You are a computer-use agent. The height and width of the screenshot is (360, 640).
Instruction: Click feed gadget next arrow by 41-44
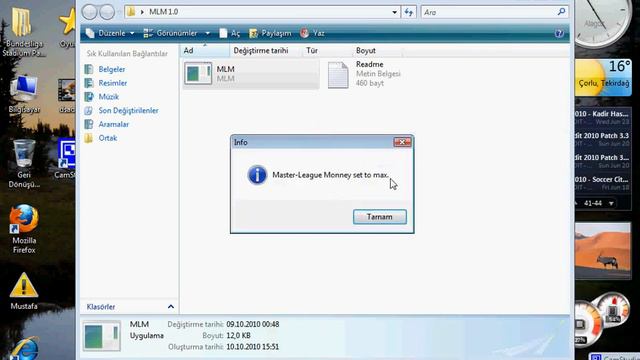611,203
